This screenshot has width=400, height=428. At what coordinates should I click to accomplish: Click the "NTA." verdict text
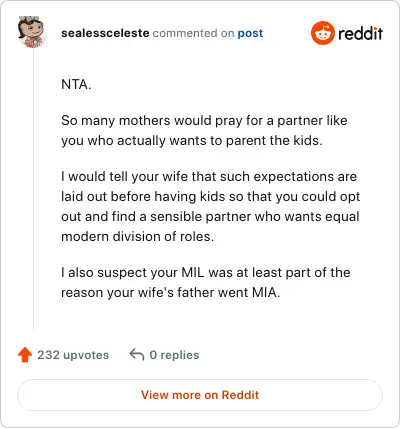76,84
